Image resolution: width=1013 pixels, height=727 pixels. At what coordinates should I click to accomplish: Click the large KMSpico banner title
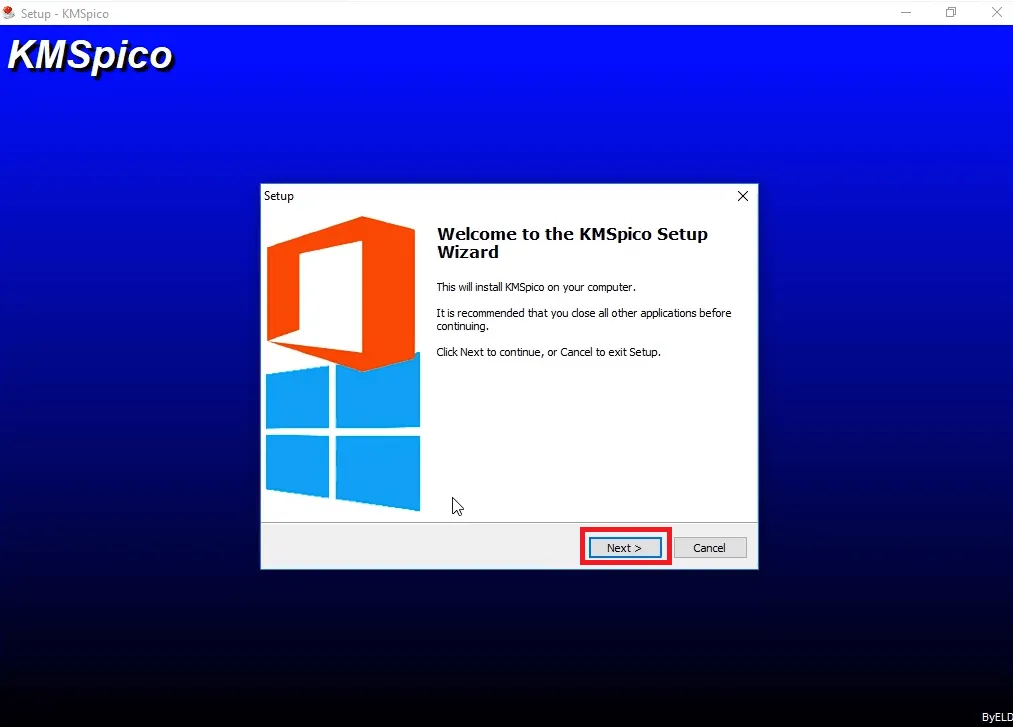[90, 56]
